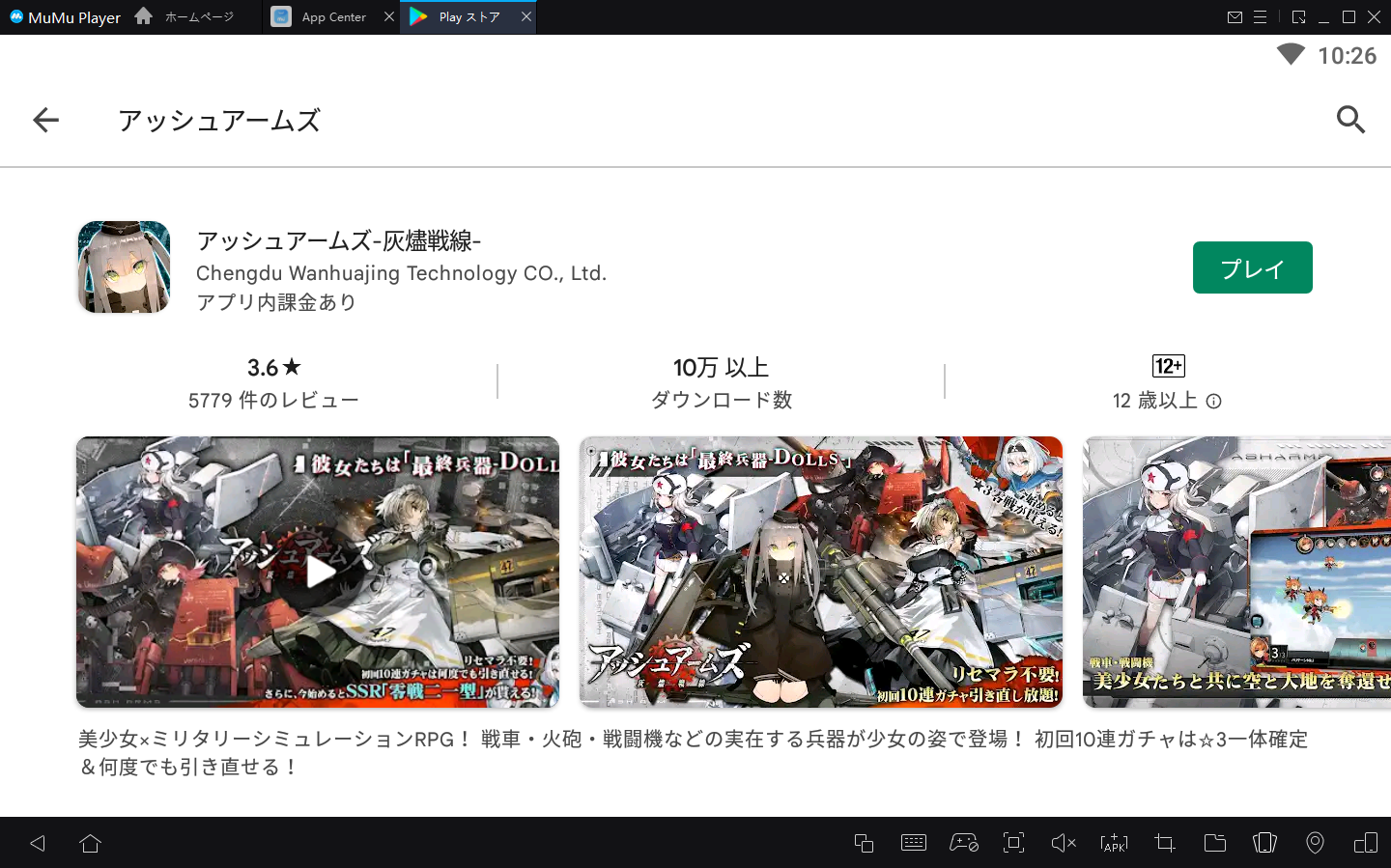Open the third screenshot showing battle gameplay
Image resolution: width=1391 pixels, height=868 pixels.
tap(1236, 572)
